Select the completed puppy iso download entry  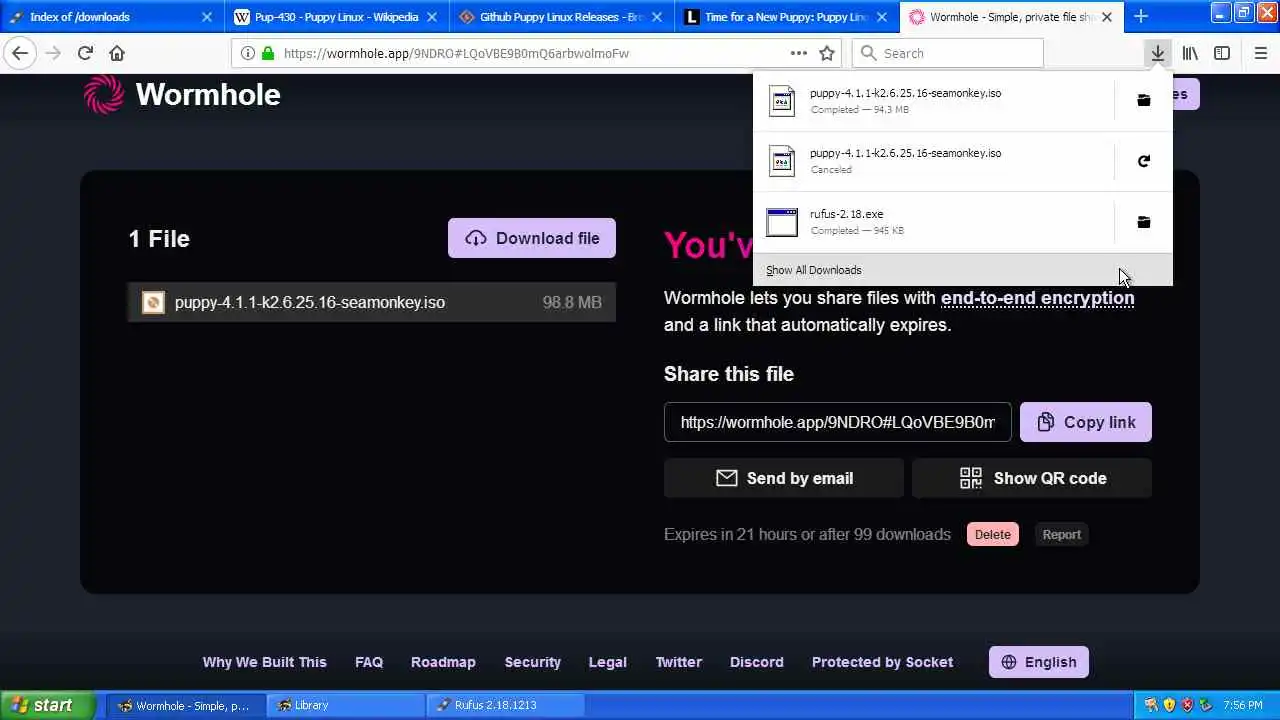tap(932, 100)
